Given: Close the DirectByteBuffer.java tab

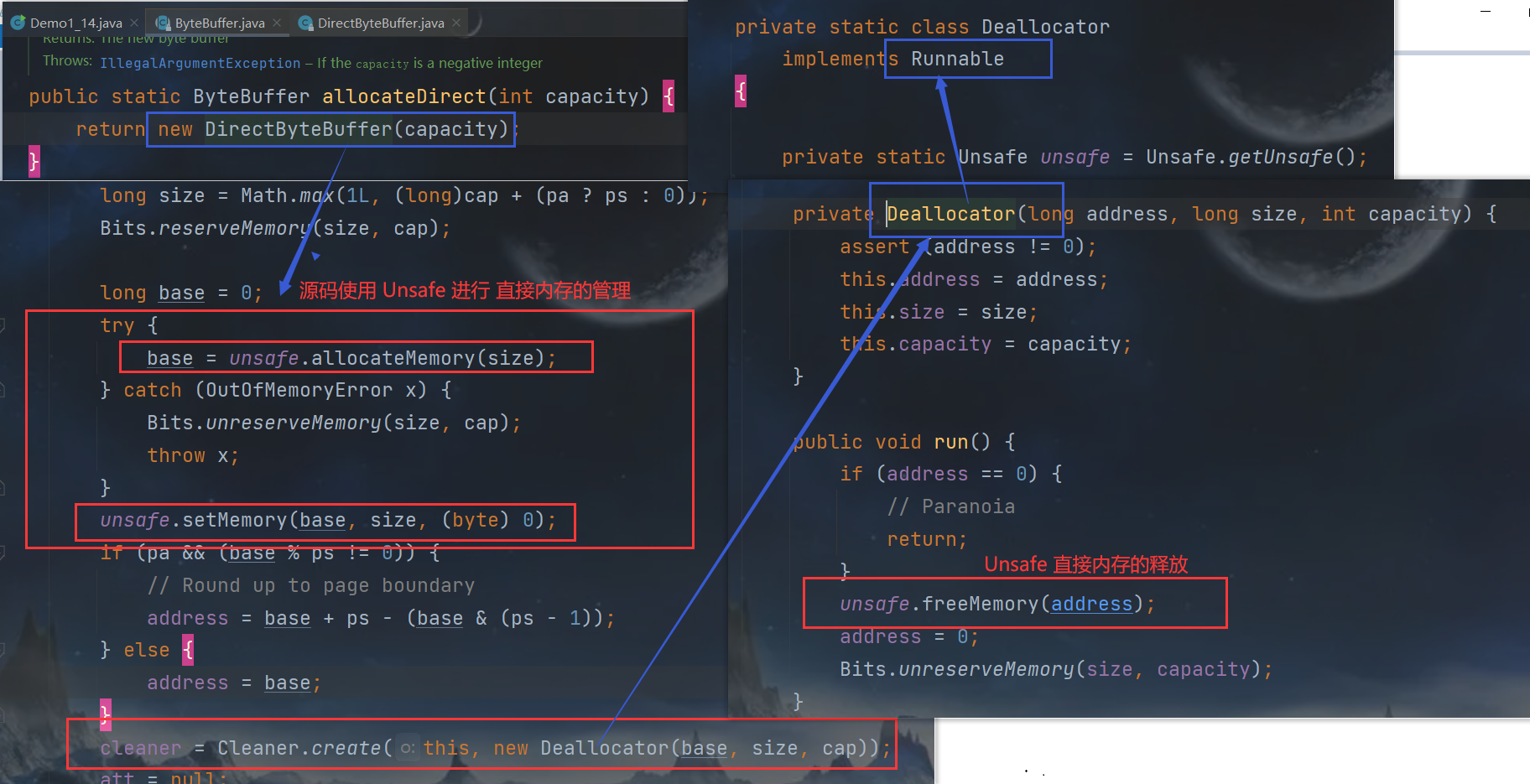Looking at the screenshot, I should (456, 23).
